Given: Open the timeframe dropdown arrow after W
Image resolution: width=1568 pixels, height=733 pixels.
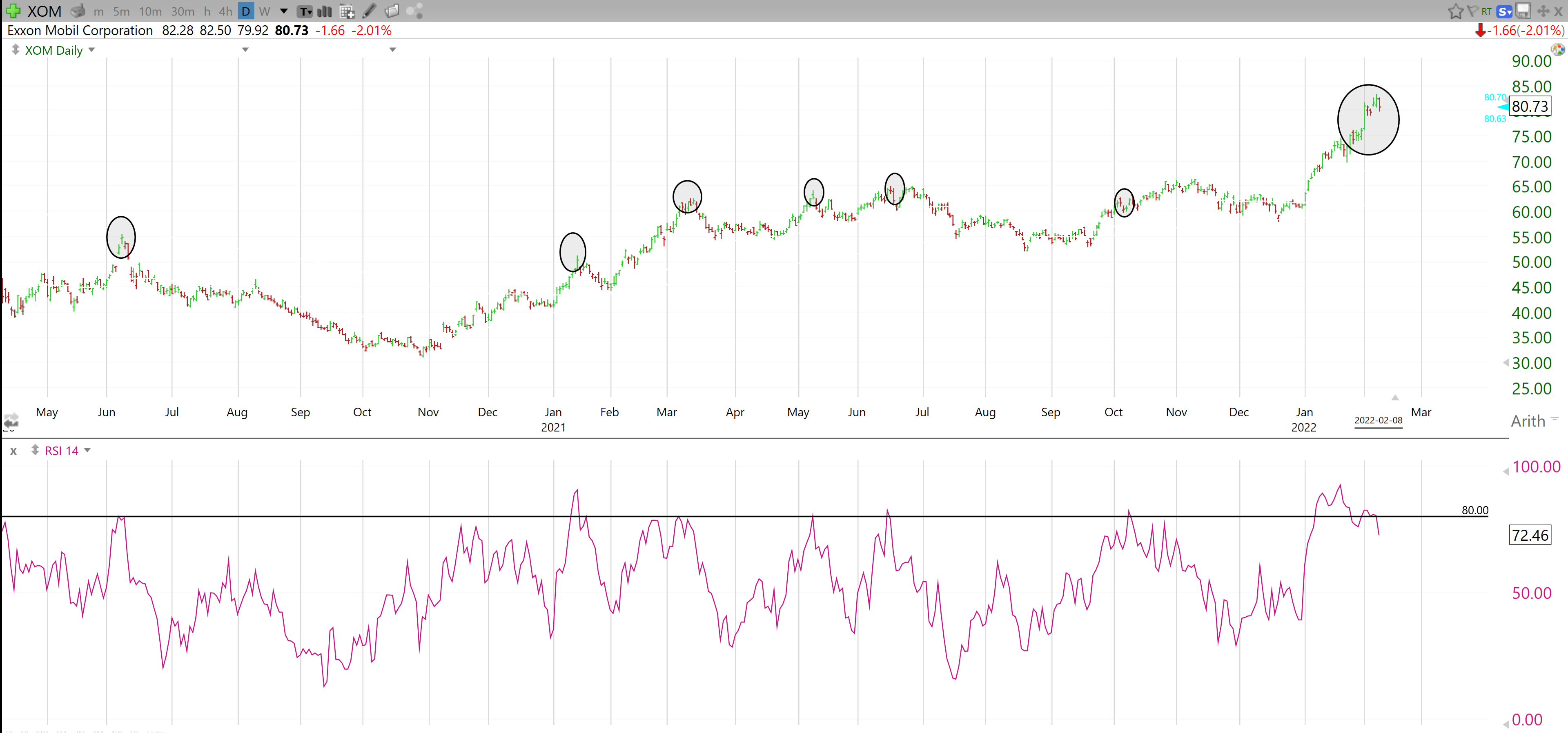Looking at the screenshot, I should click(x=283, y=11).
